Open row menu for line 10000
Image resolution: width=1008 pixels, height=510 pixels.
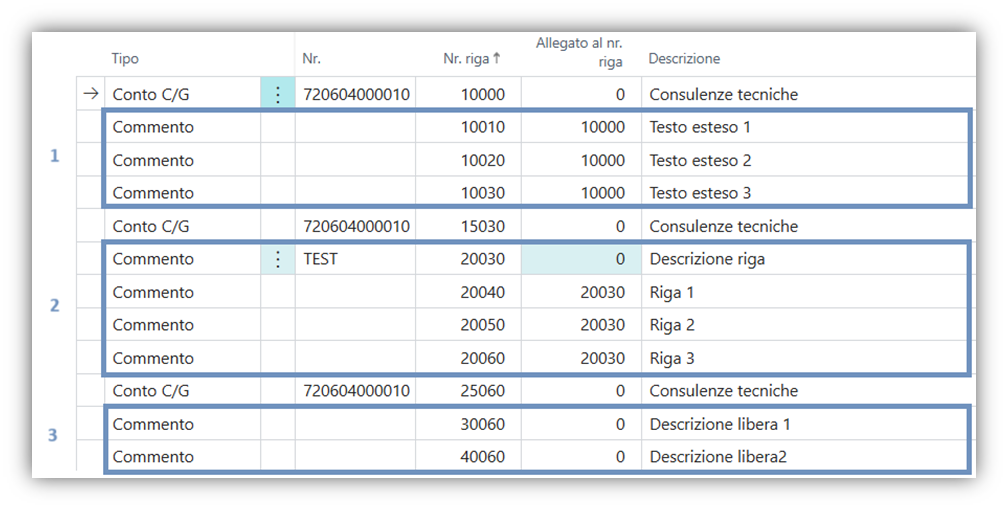277,94
